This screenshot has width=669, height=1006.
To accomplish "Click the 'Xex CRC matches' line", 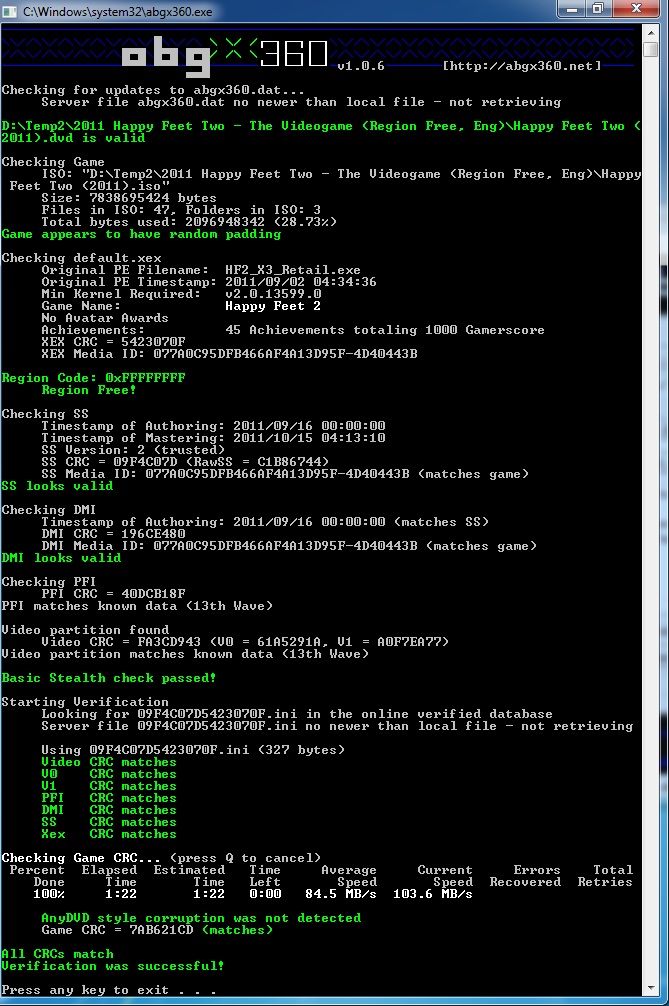I will 108,834.
